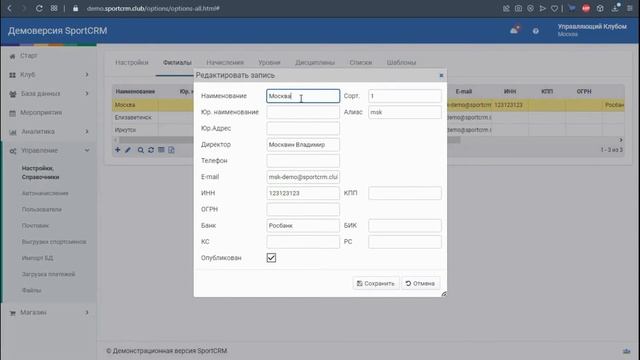Image resolution: width=640 pixels, height=360 pixels.
Task: Click the Управление gears icon
Action: [x=13, y=151]
